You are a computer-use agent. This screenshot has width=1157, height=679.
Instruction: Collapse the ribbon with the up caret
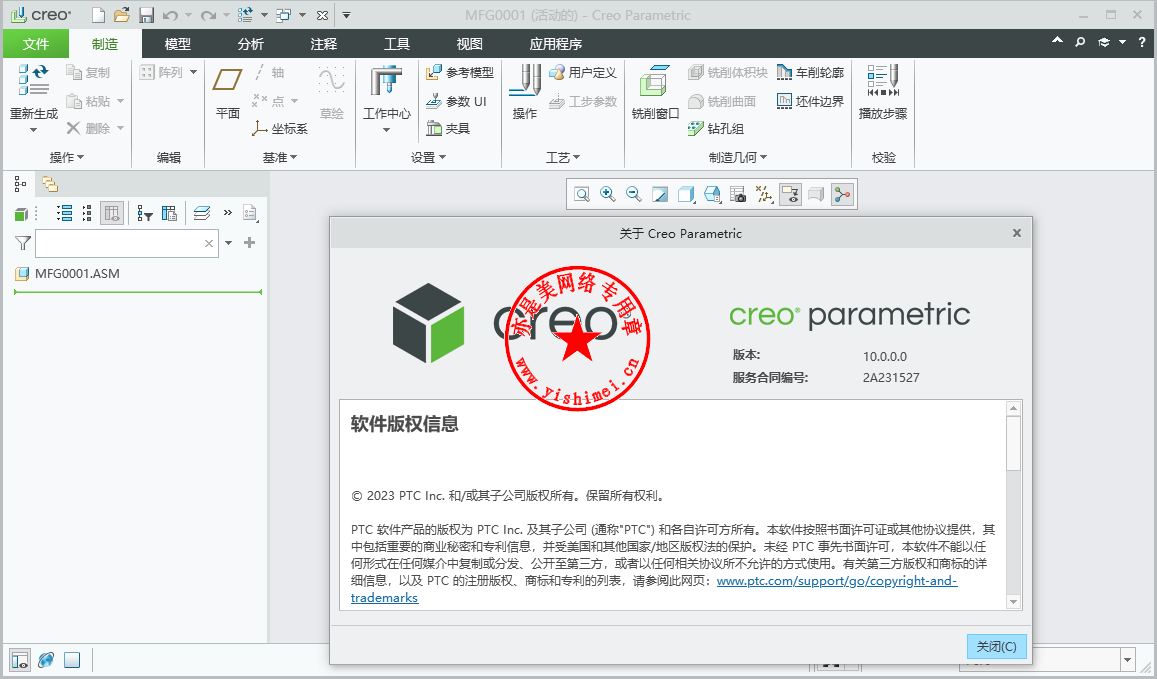pyautogui.click(x=1057, y=41)
